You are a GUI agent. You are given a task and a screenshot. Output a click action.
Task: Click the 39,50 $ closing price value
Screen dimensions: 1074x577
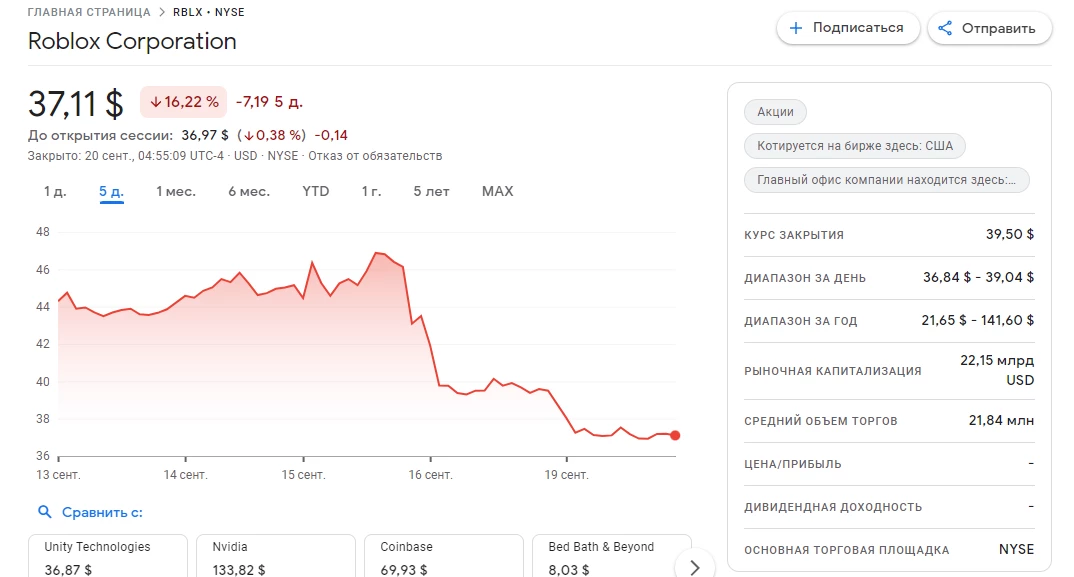[1010, 234]
